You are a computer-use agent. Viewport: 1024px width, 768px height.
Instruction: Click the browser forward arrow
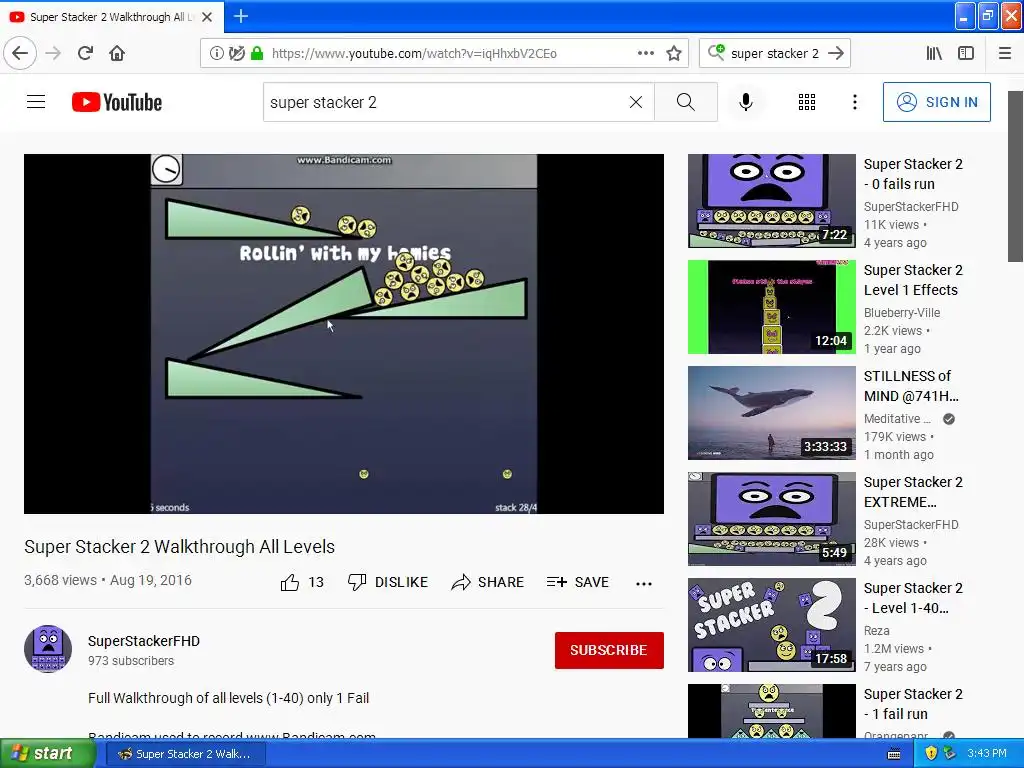(x=53, y=53)
